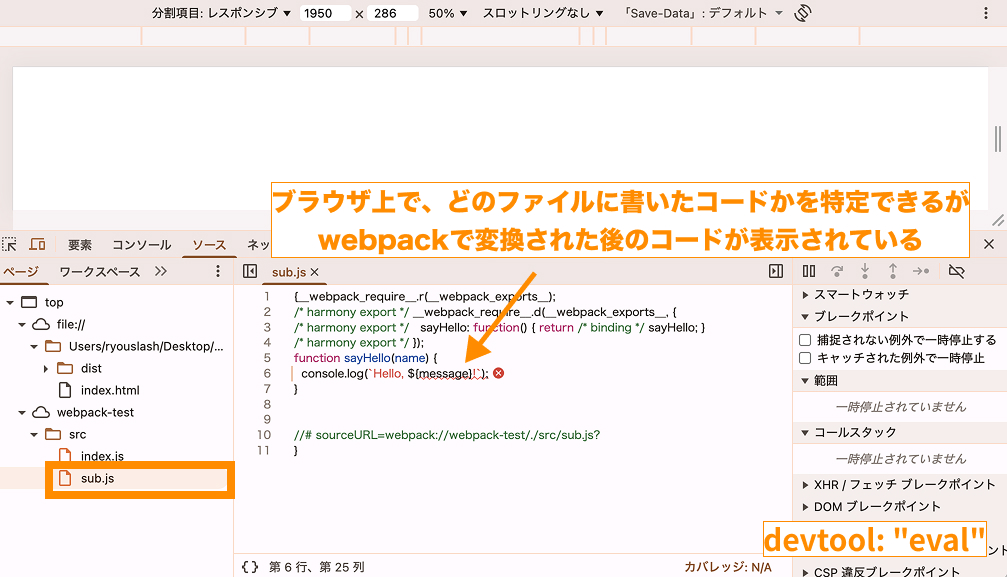Click the カバレッジ N/A link
This screenshot has width=1007, height=577.
tap(727, 565)
